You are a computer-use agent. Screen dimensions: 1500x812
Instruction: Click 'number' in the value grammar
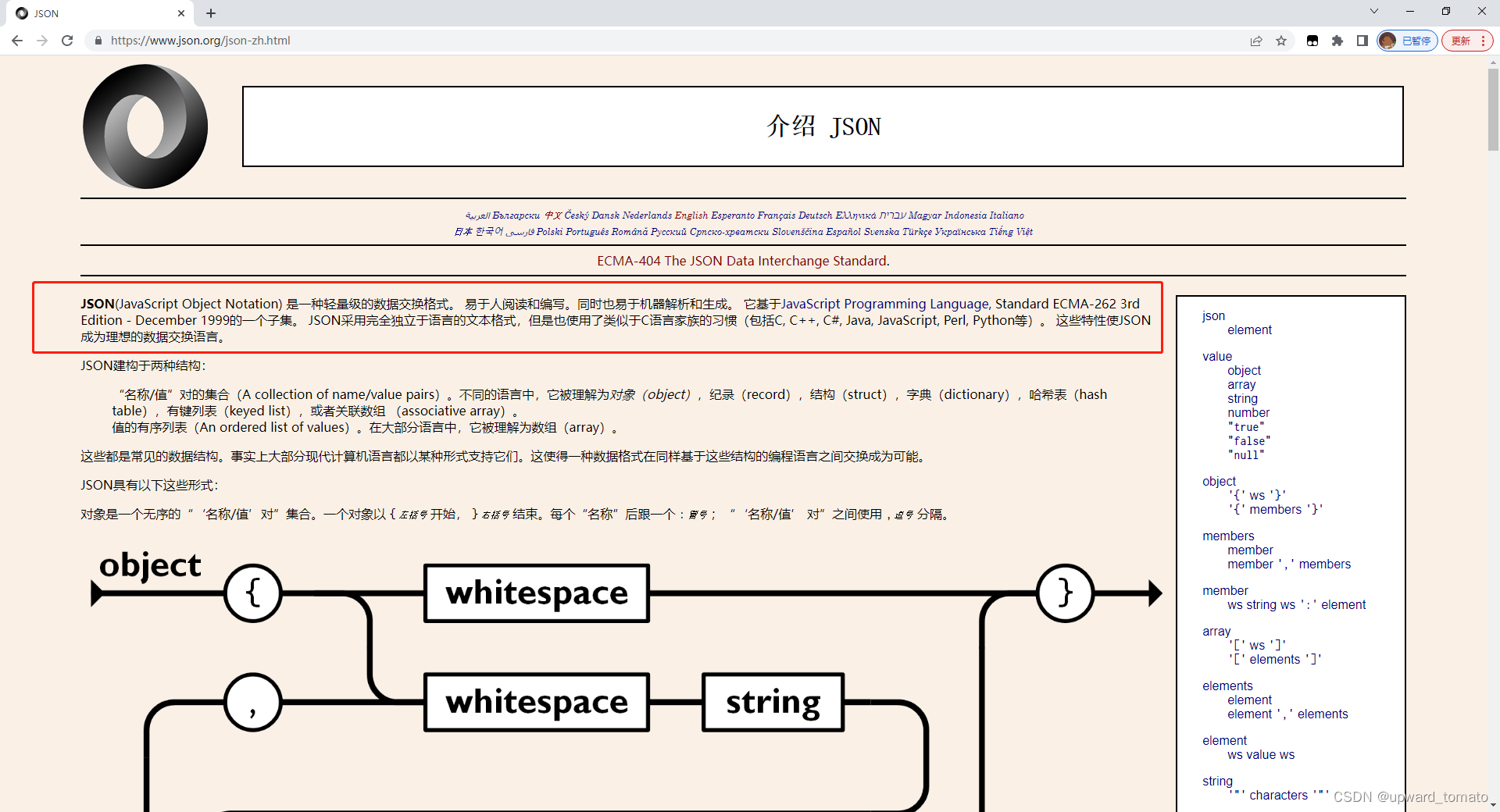click(x=1248, y=412)
